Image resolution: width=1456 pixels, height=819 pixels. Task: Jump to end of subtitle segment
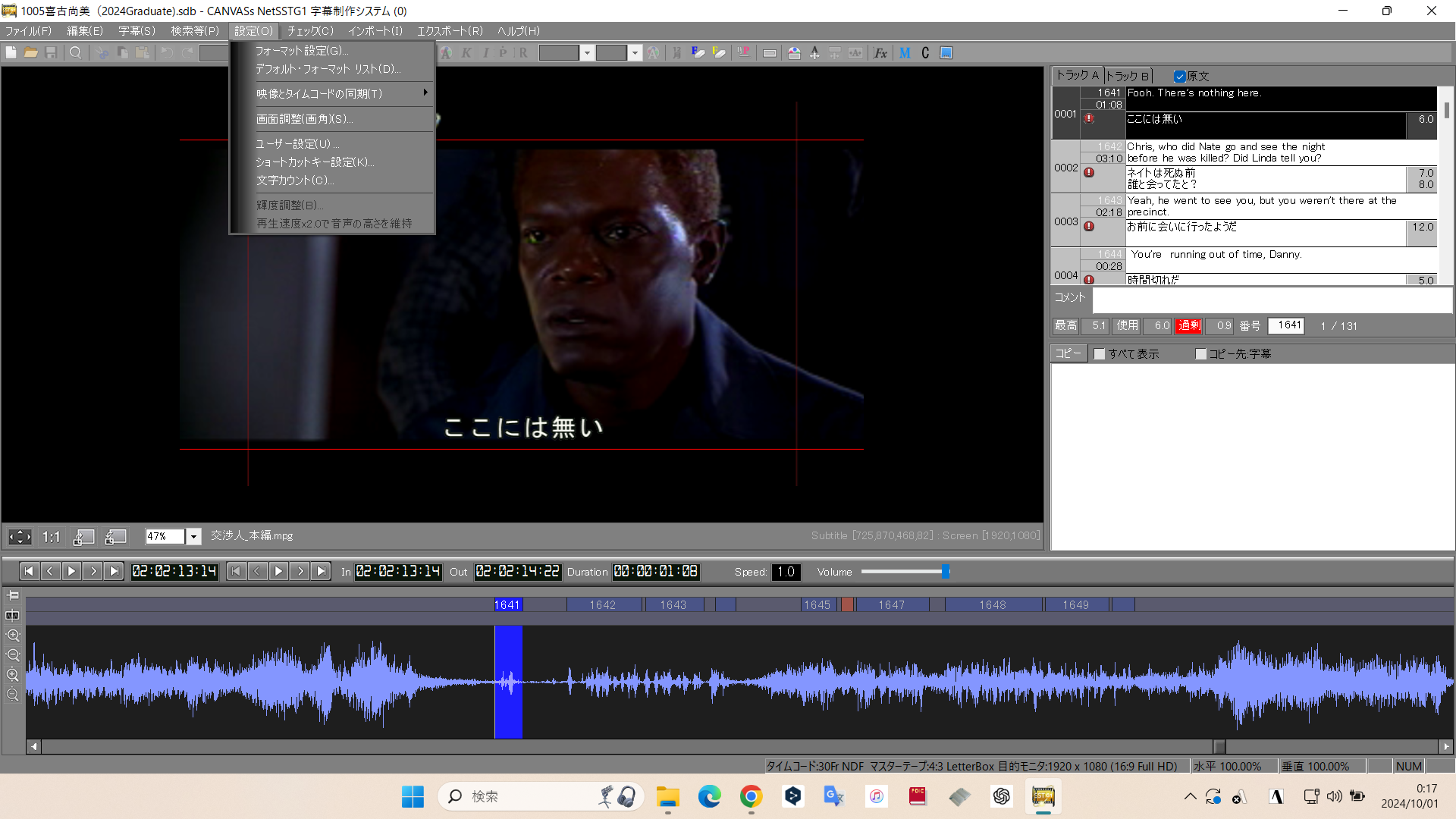click(322, 572)
